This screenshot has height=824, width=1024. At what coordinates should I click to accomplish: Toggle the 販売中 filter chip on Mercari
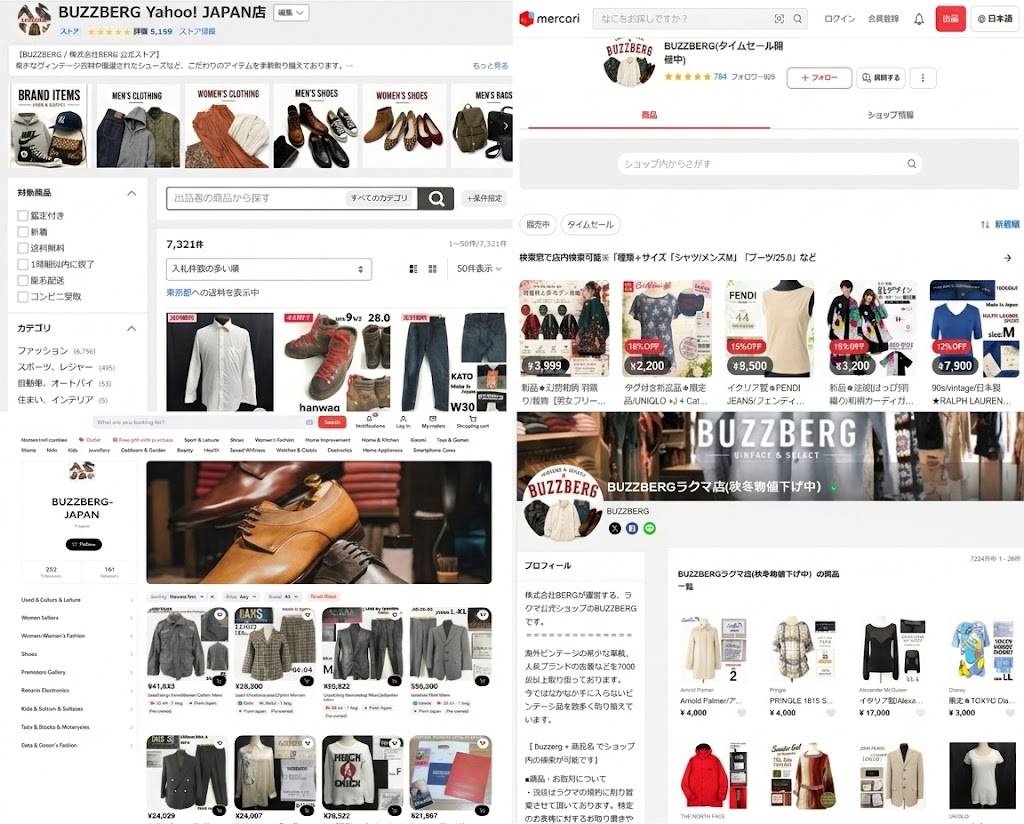pos(537,225)
